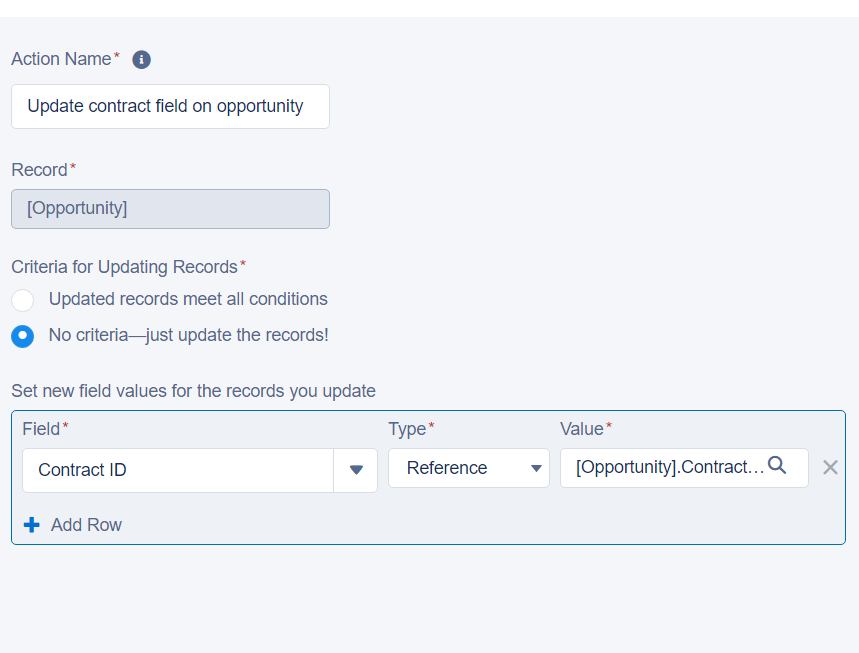This screenshot has height=653, width=859.
Task: Click the magnifier icon in Value field
Action: coord(777,466)
